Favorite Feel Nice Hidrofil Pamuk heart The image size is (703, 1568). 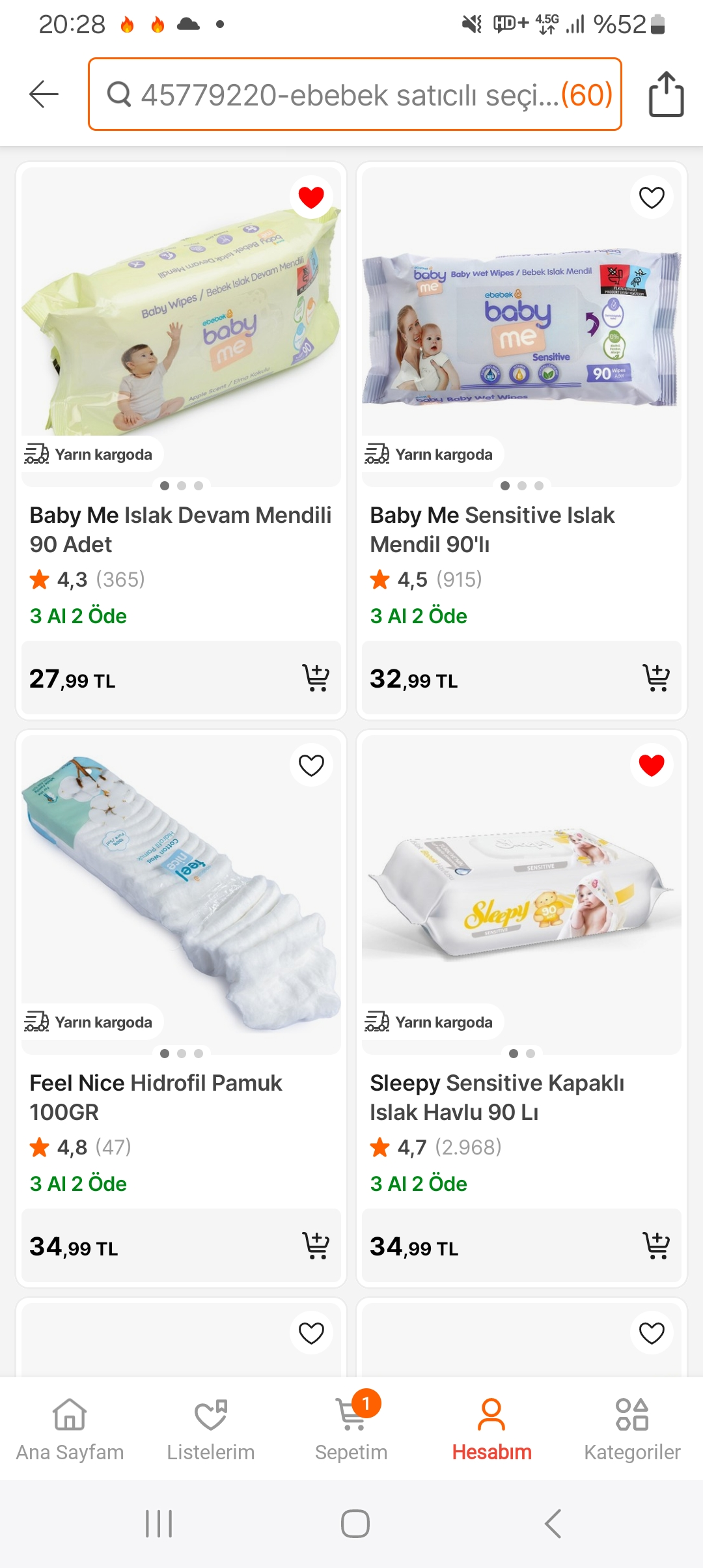pyautogui.click(x=311, y=765)
